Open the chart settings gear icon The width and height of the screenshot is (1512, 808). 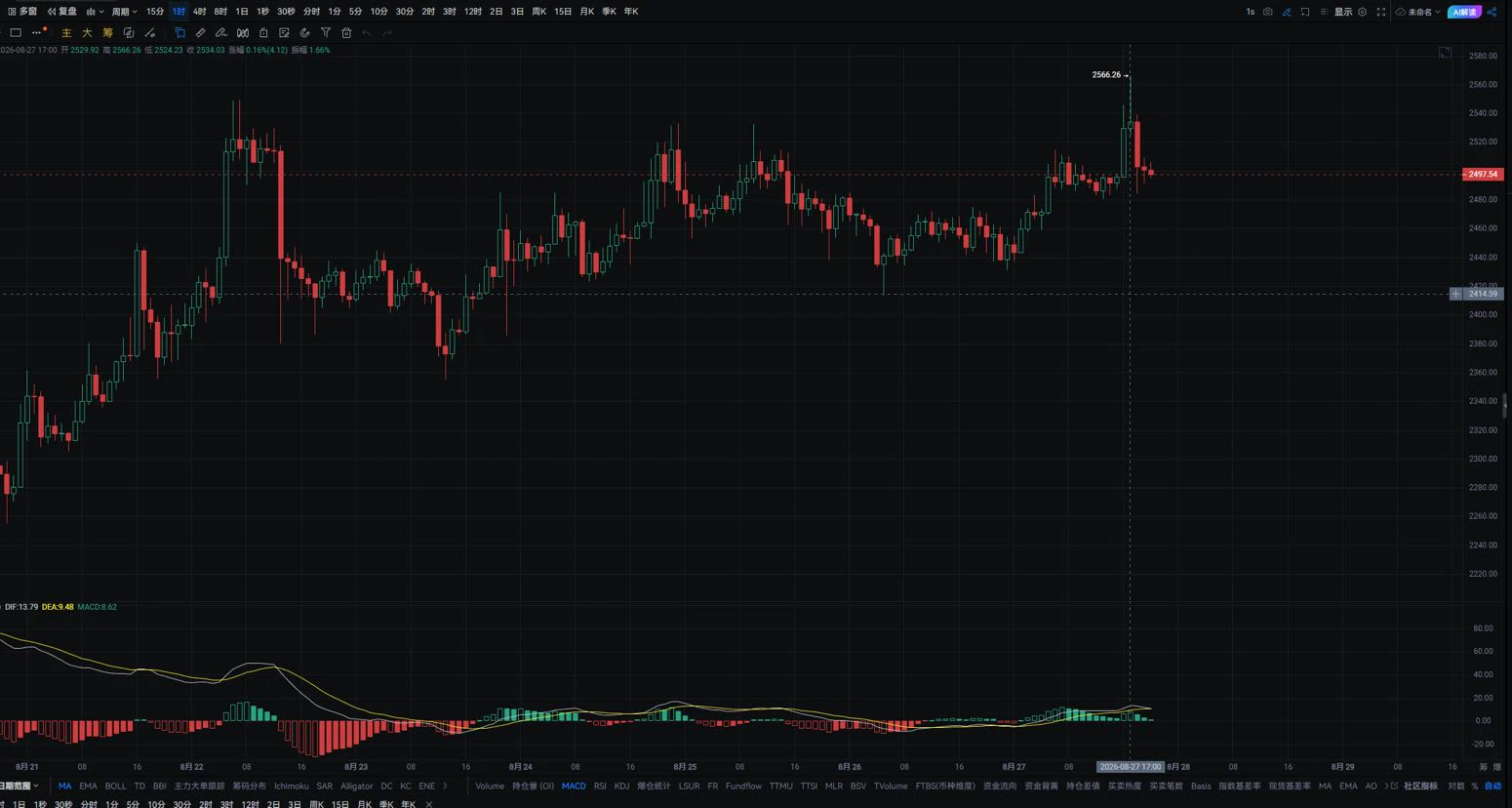coord(1363,12)
